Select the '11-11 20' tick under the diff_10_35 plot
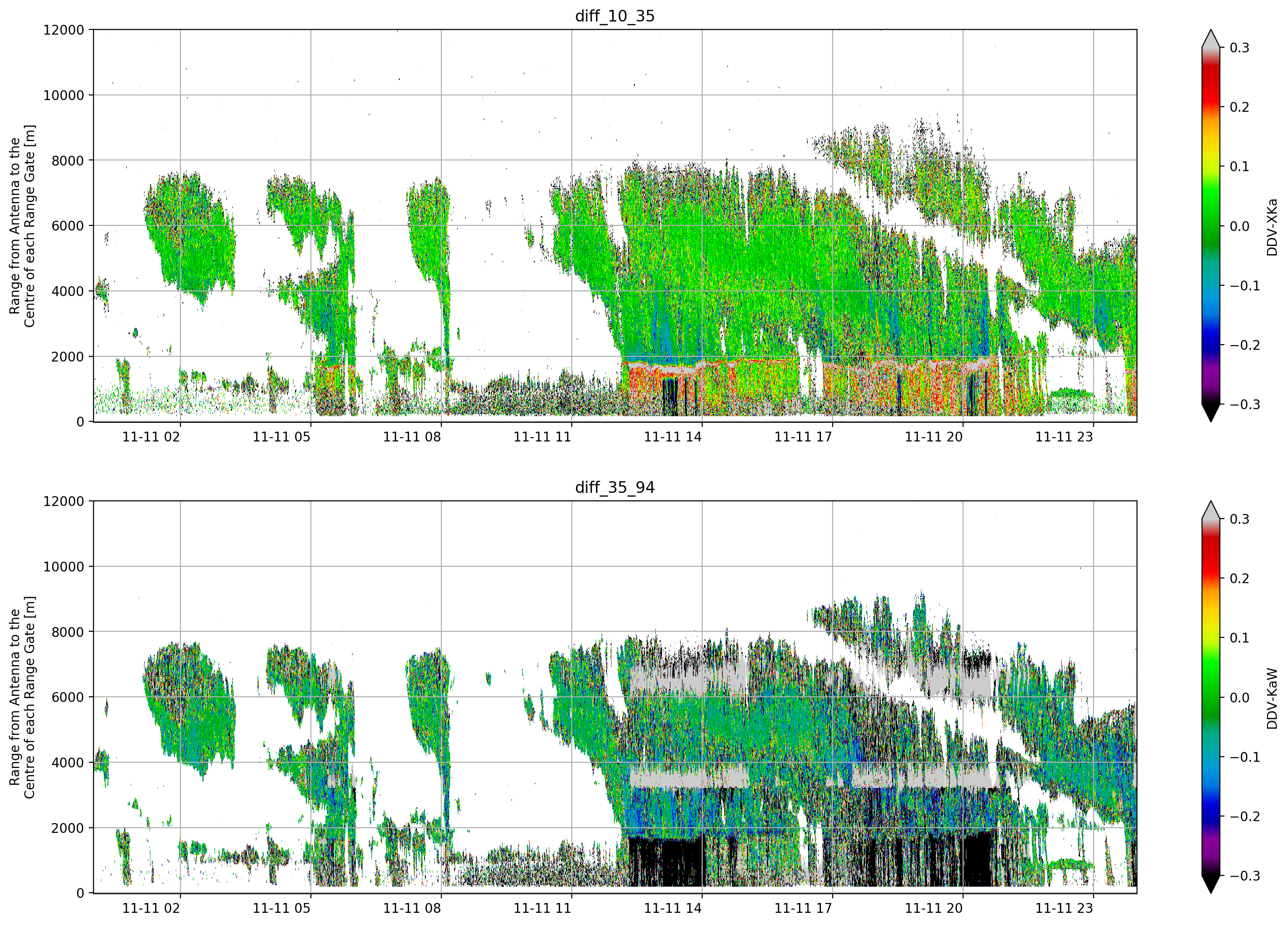Viewport: 1288px width, 925px height. click(x=934, y=437)
